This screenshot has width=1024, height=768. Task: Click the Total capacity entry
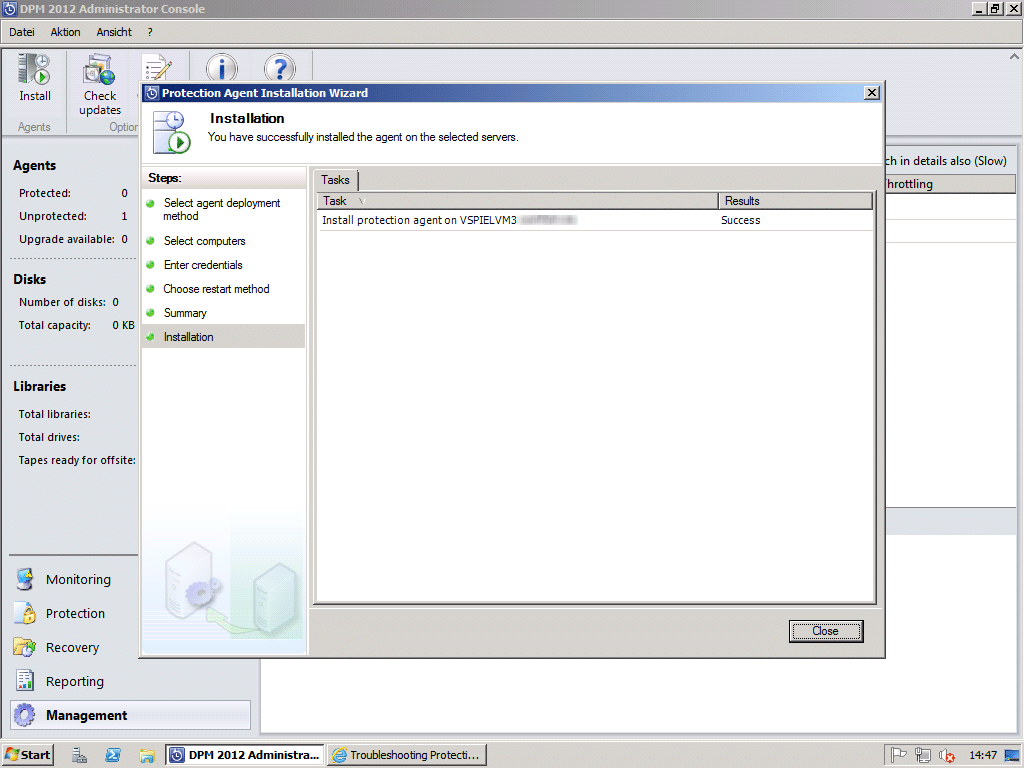pos(76,325)
